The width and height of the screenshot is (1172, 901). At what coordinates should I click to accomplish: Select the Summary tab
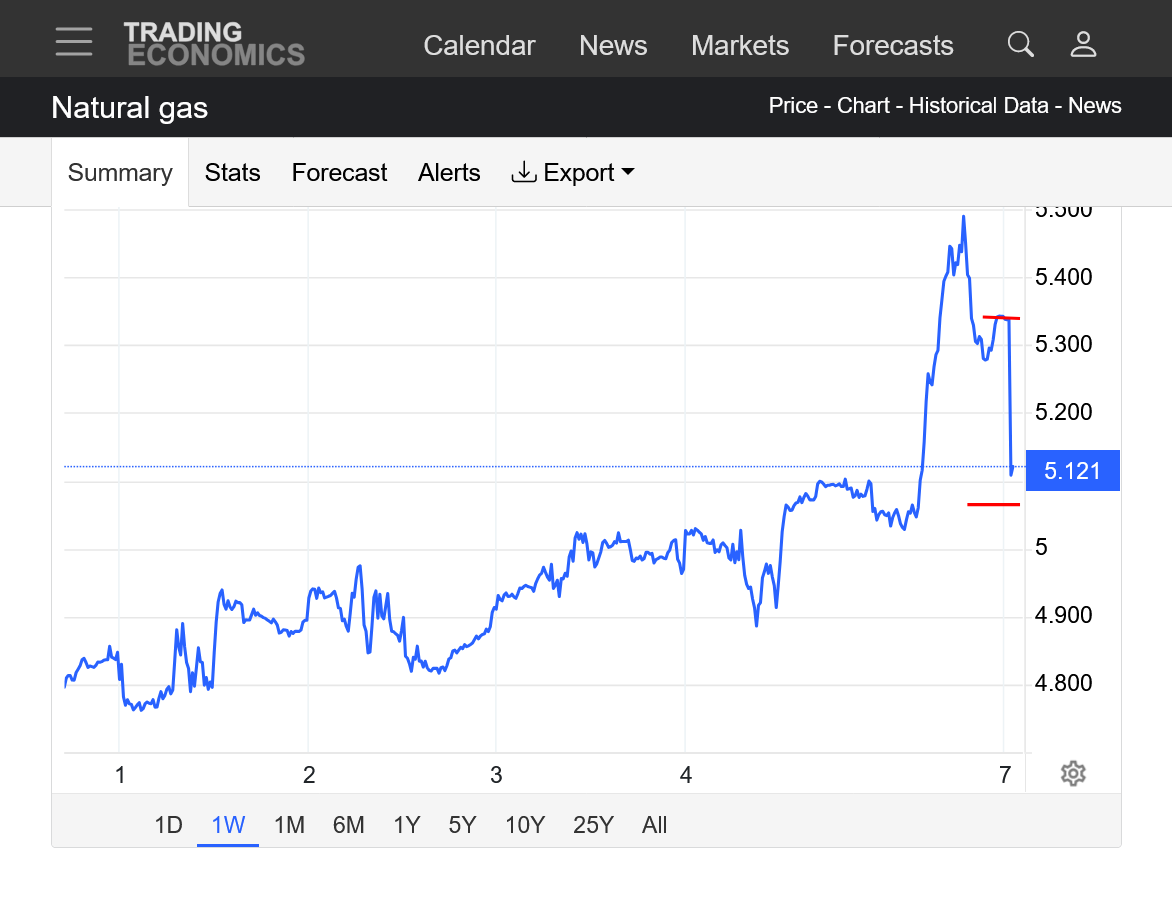(120, 173)
